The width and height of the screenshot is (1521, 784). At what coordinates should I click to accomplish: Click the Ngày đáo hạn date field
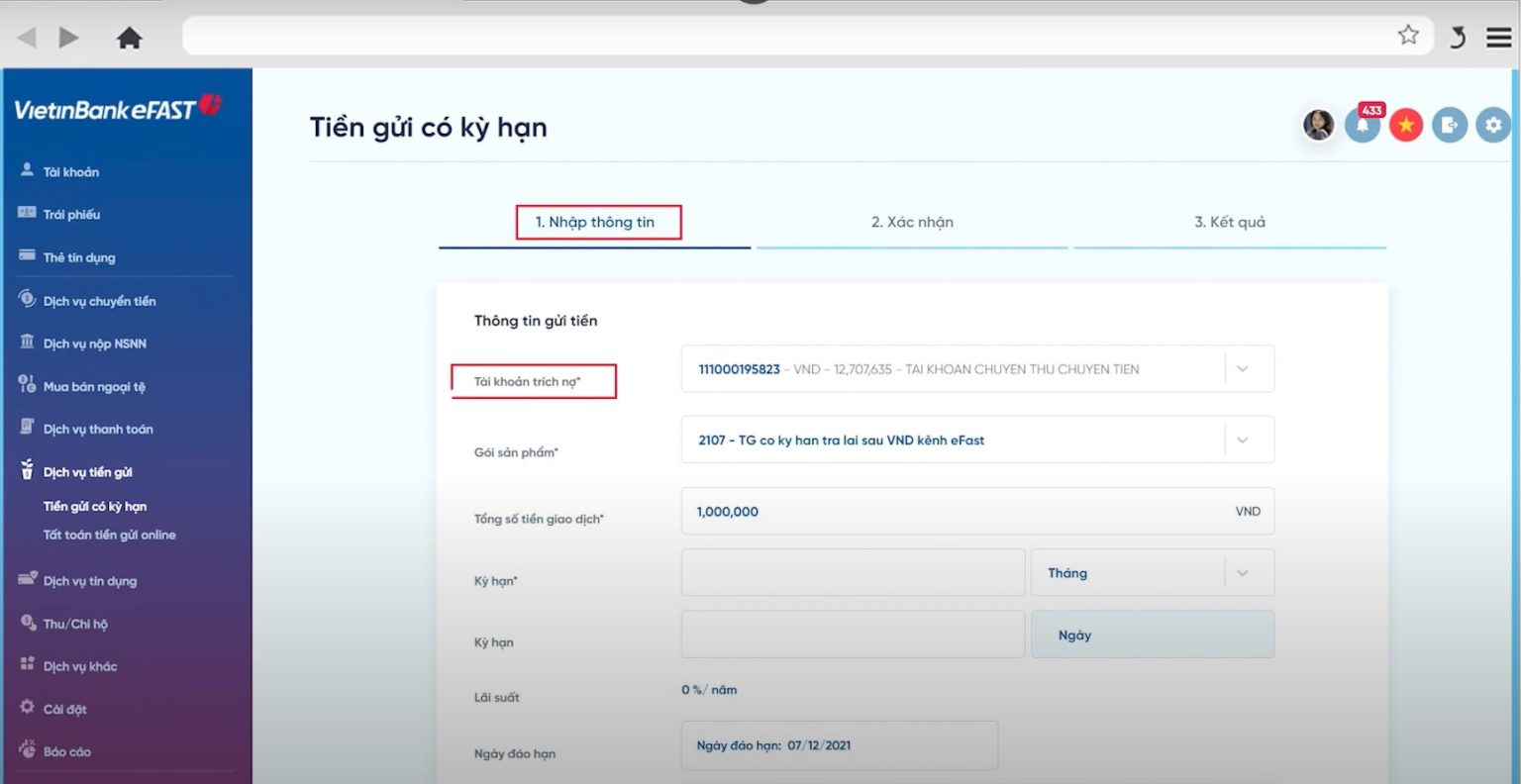click(838, 745)
